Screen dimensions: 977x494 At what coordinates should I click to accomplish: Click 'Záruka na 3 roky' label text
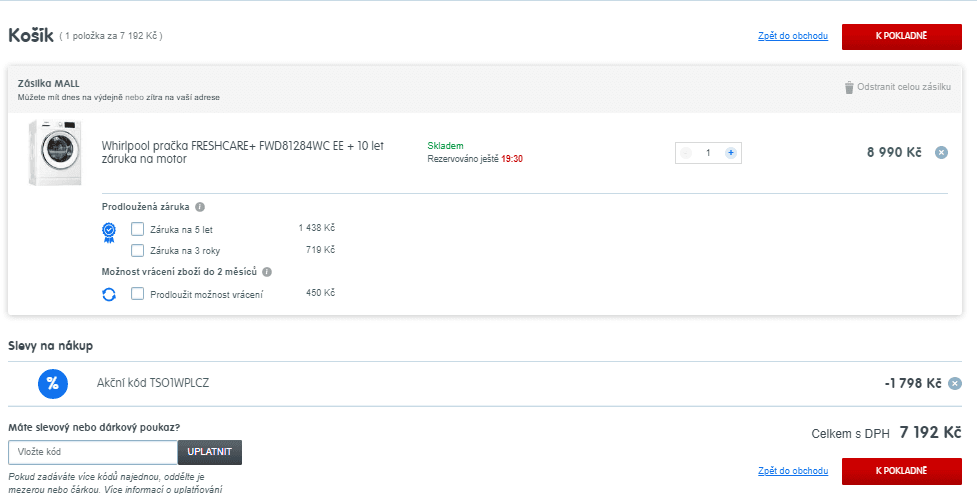pyautogui.click(x=185, y=251)
